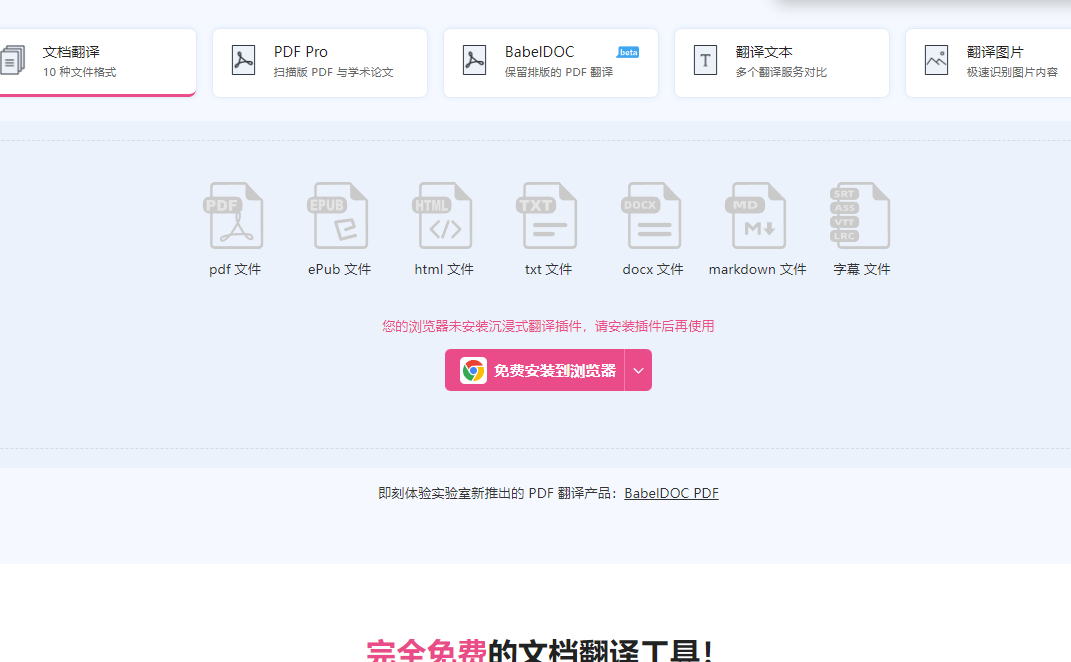
Task: Choose the TXT file type icon
Action: (547, 215)
